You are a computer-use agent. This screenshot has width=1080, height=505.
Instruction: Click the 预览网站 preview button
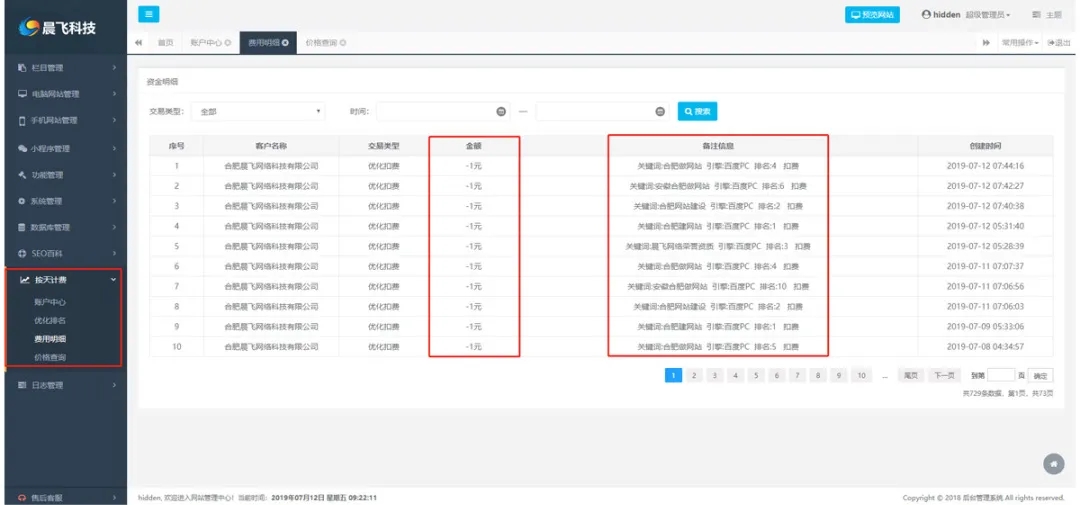pos(872,15)
